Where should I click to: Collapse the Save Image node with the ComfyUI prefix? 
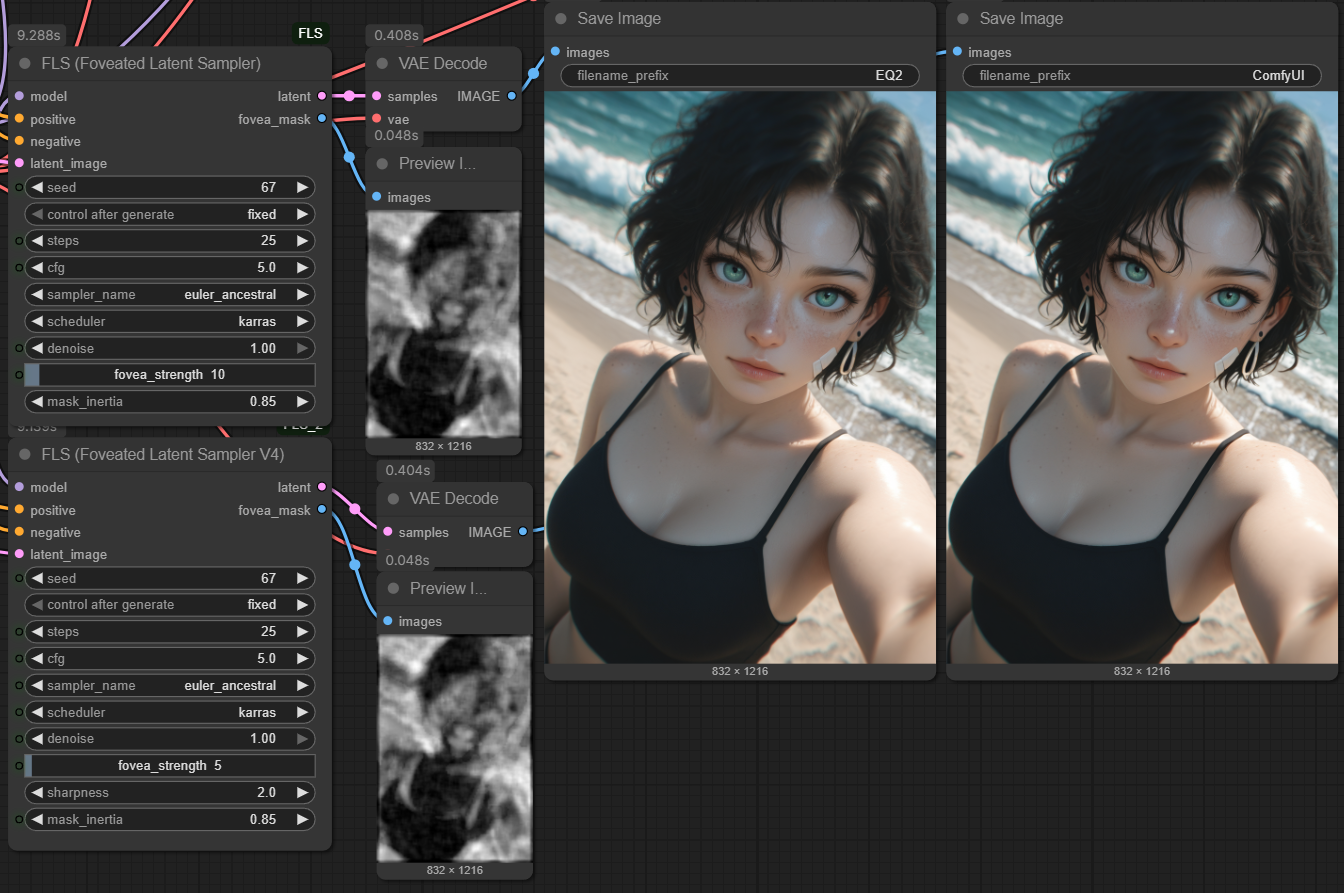[963, 19]
